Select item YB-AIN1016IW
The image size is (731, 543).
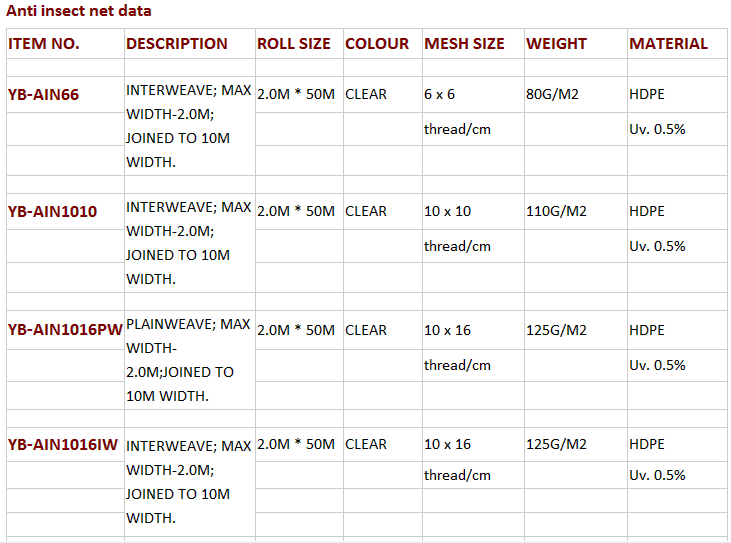(x=62, y=445)
